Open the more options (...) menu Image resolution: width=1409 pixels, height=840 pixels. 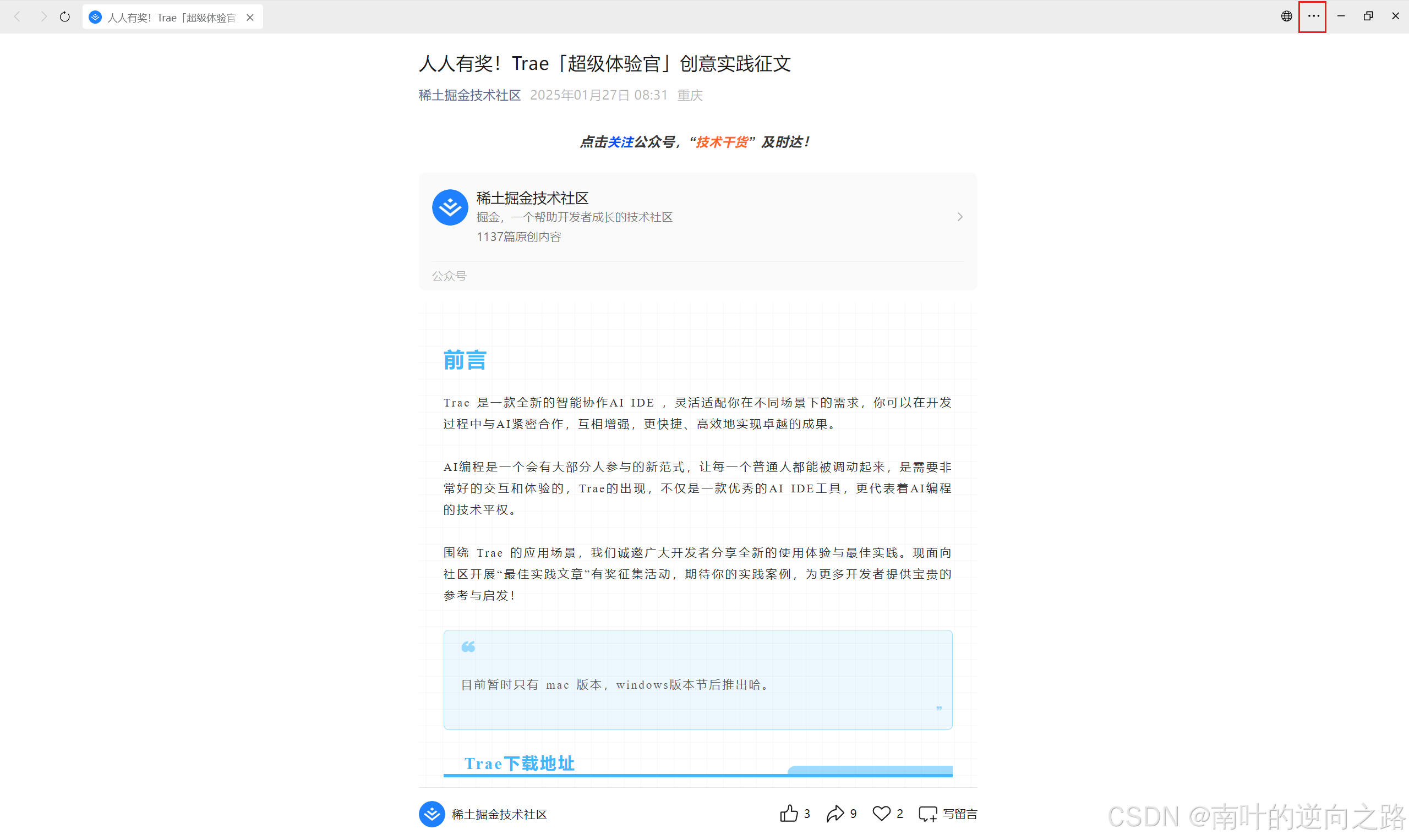[x=1313, y=17]
